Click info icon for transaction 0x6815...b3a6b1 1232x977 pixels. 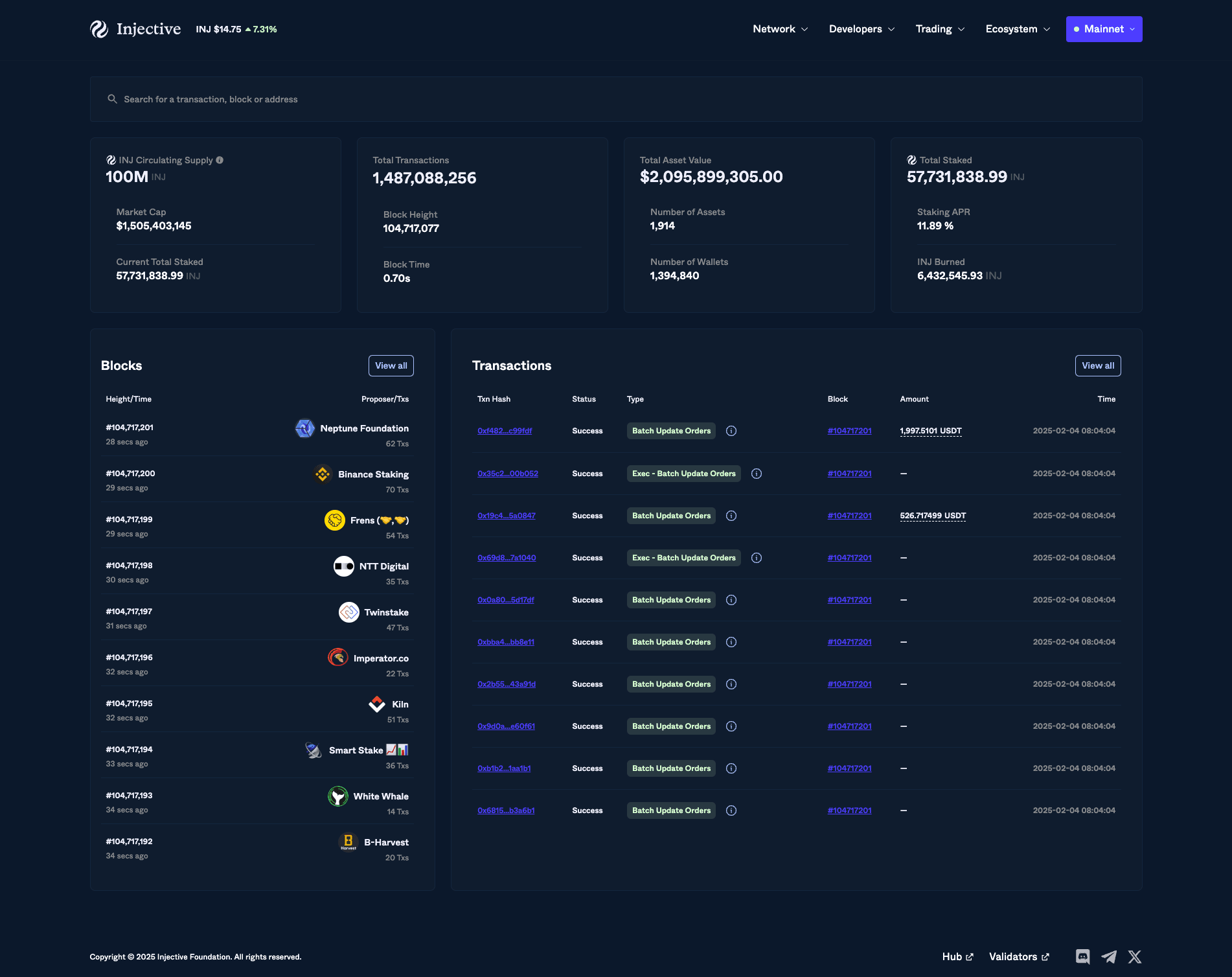tap(731, 810)
